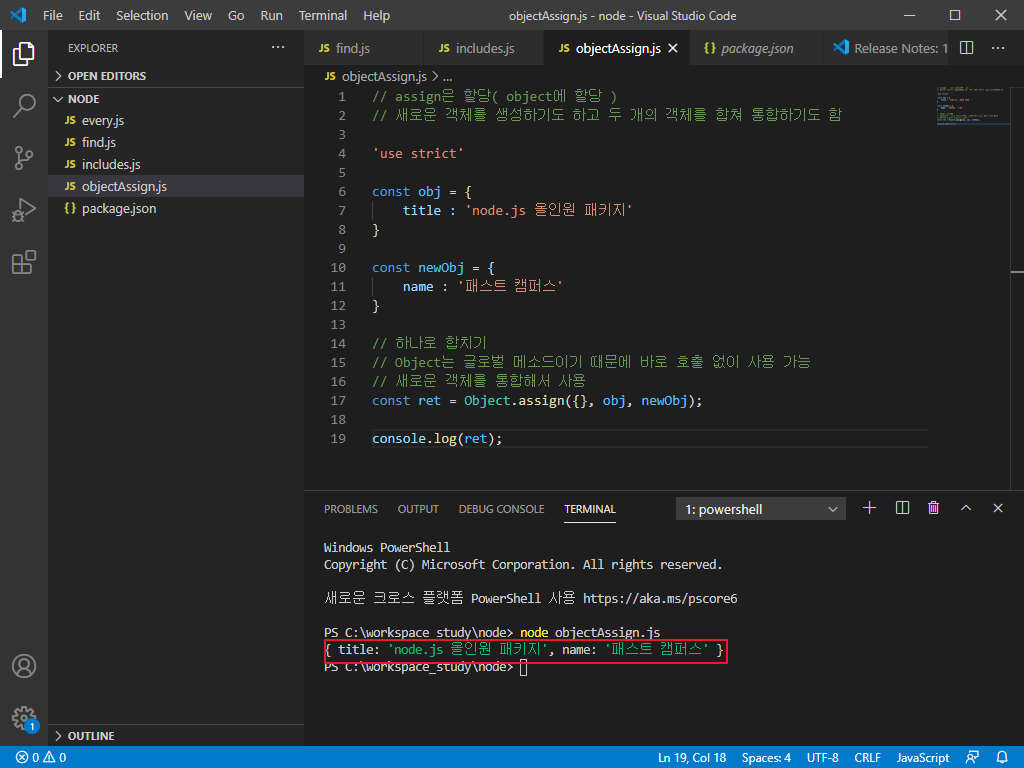Open the Help menu
The image size is (1024, 768).
pos(376,15)
